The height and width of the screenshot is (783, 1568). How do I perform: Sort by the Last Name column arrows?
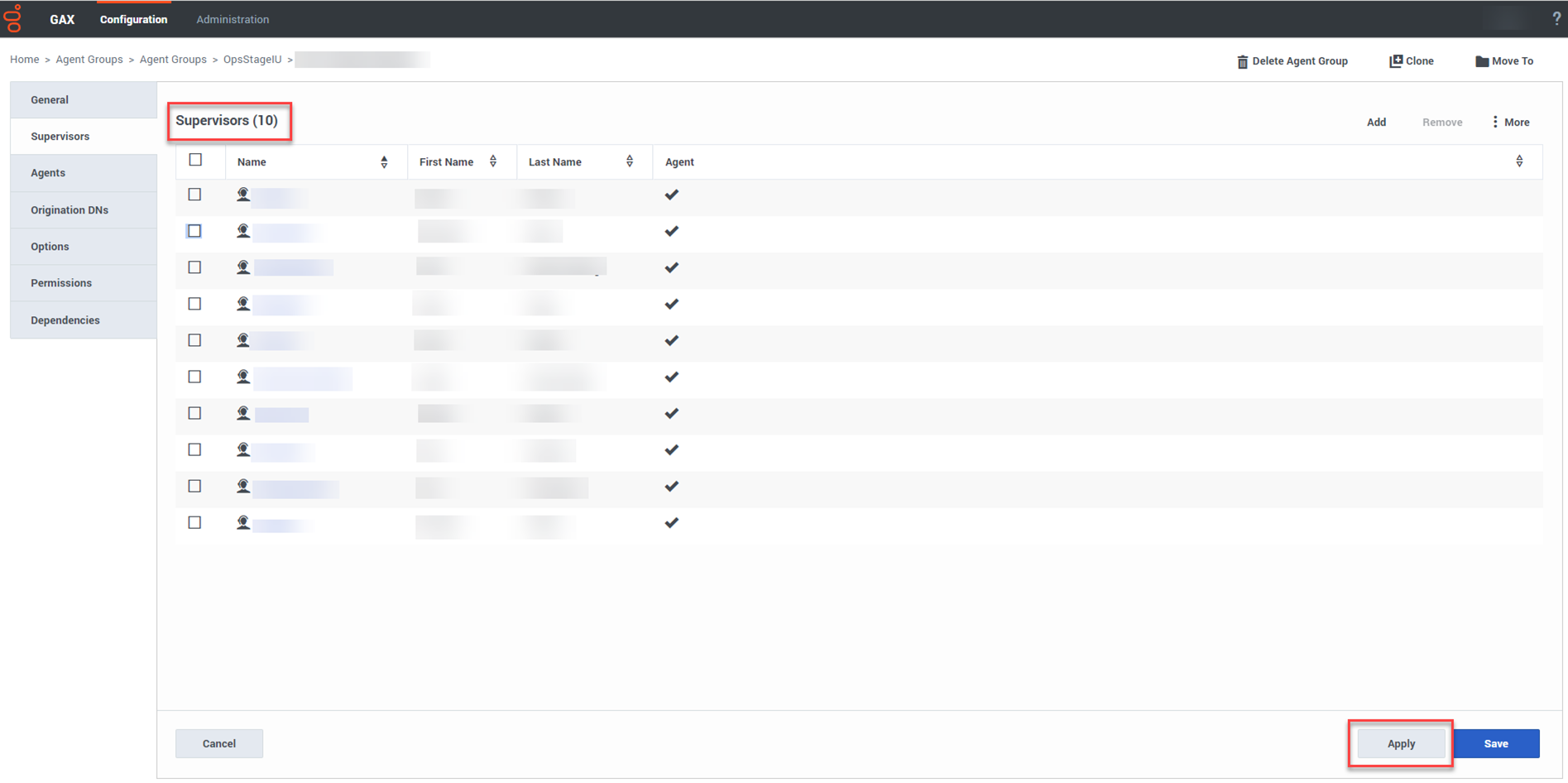point(630,161)
